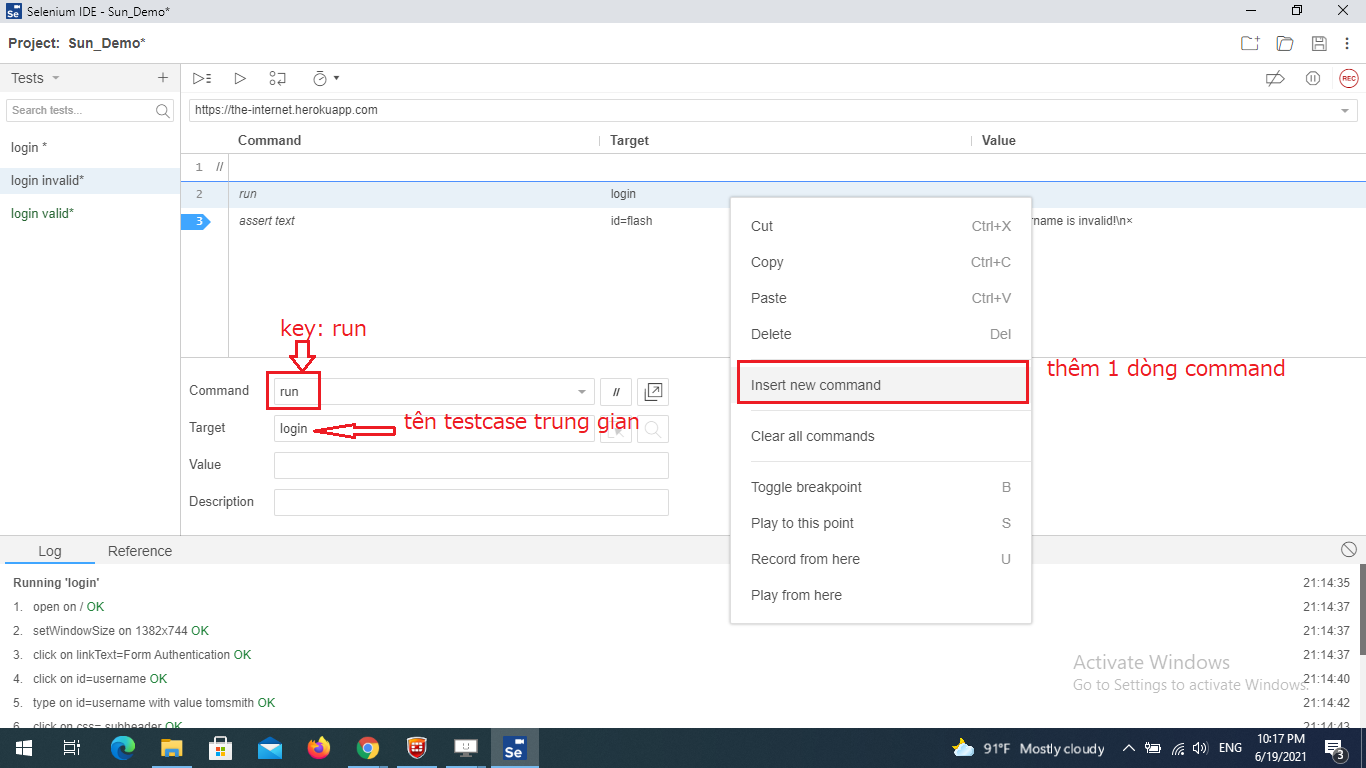Choose Delete from the context menu
The image size is (1366, 768).
[881, 334]
